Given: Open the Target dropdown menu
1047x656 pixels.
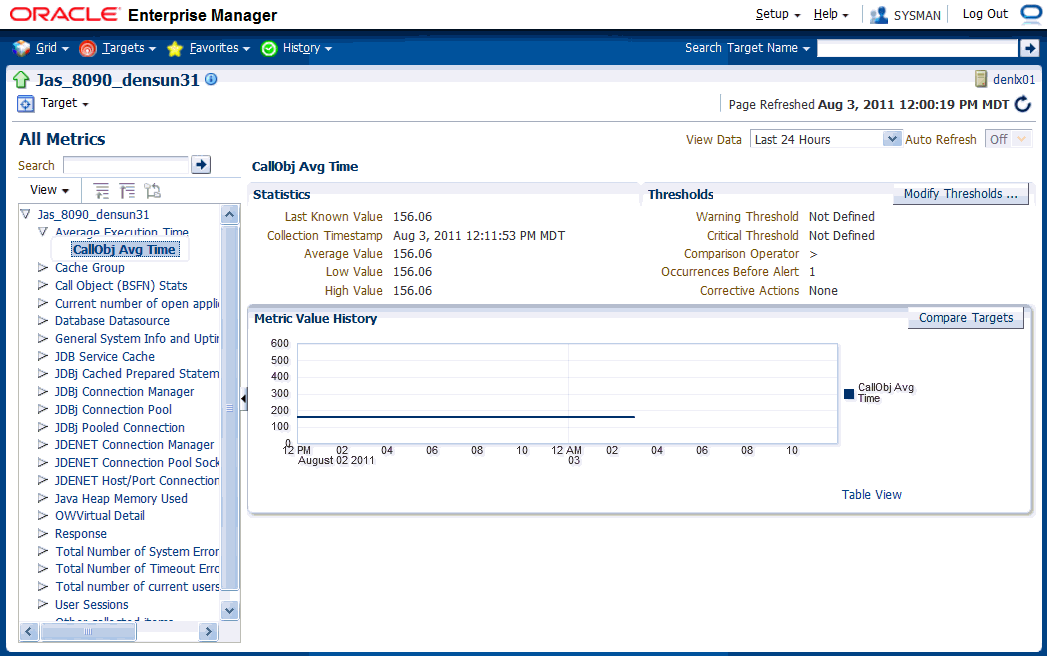Looking at the screenshot, I should pyautogui.click(x=65, y=103).
